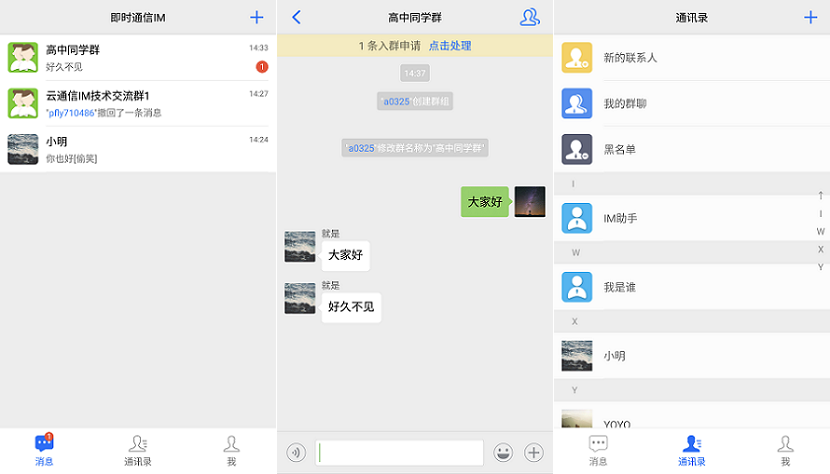
Task: Tap the plus attachment icon in chat bar
Action: (534, 452)
